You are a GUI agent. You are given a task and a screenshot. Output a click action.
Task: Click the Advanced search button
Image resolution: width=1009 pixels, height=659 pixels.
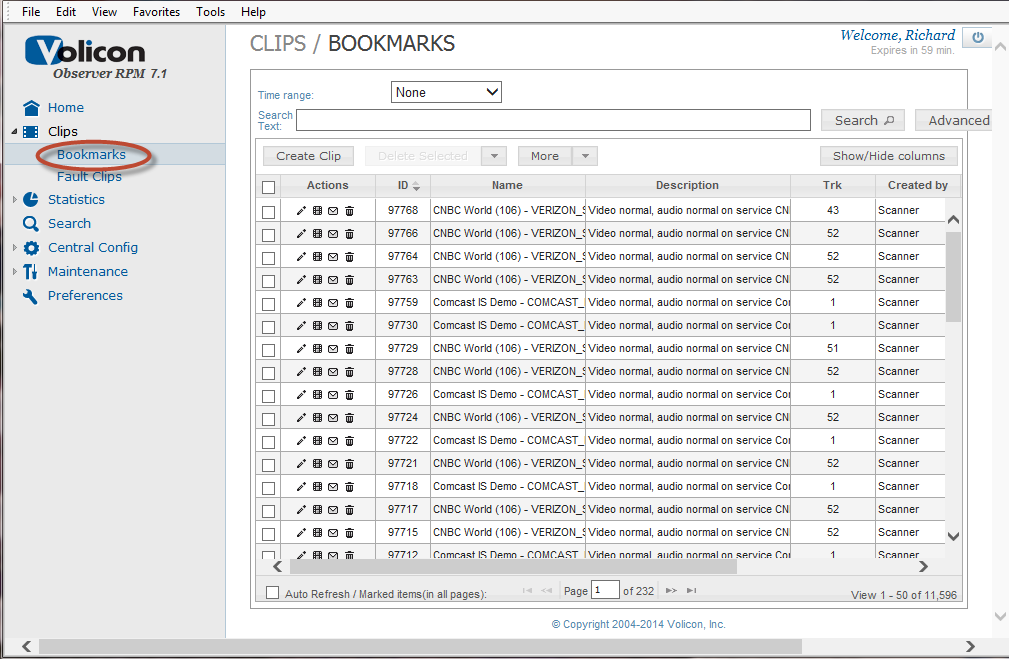click(x=956, y=120)
